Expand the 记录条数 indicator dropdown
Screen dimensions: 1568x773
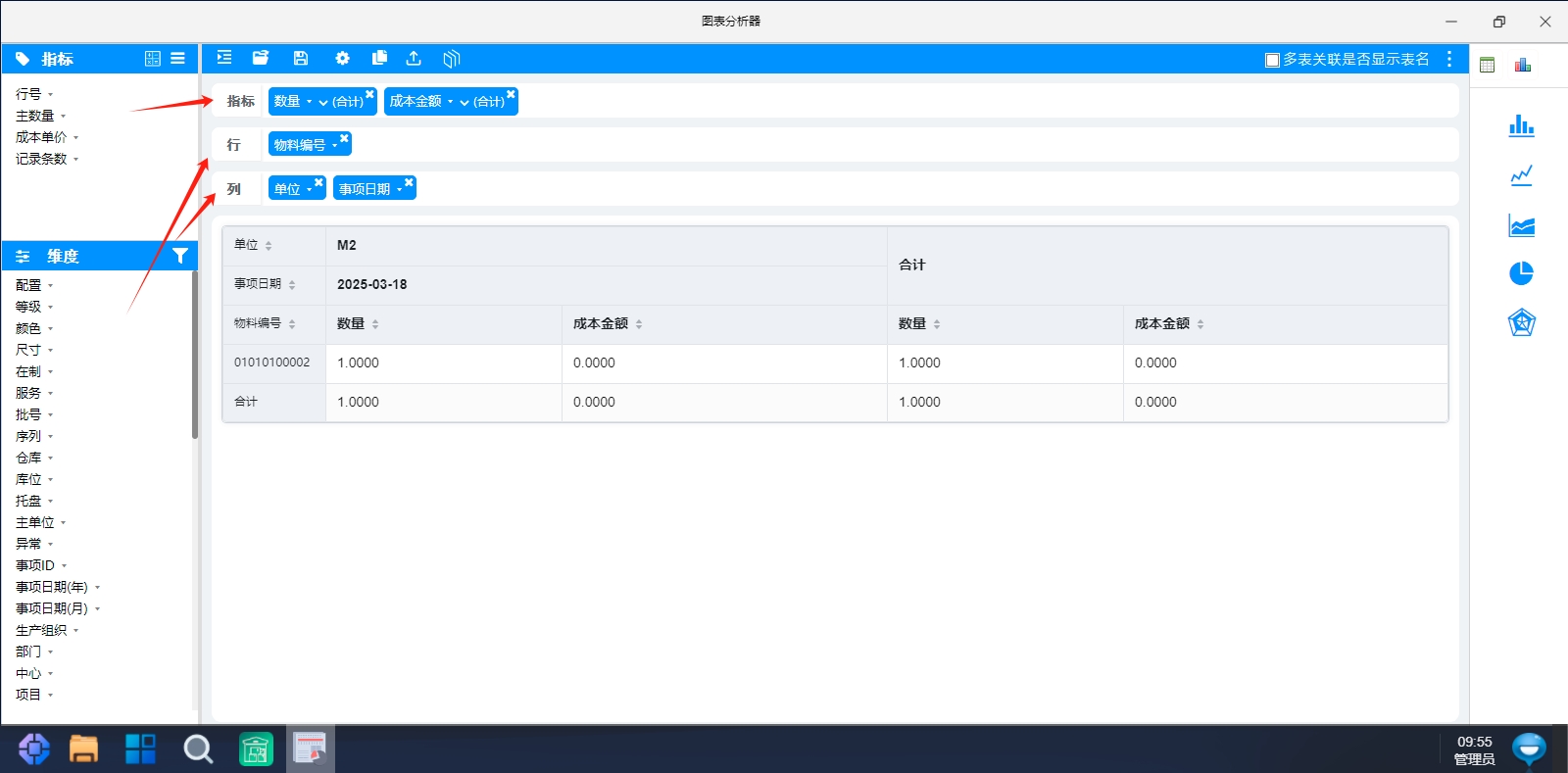(x=75, y=160)
